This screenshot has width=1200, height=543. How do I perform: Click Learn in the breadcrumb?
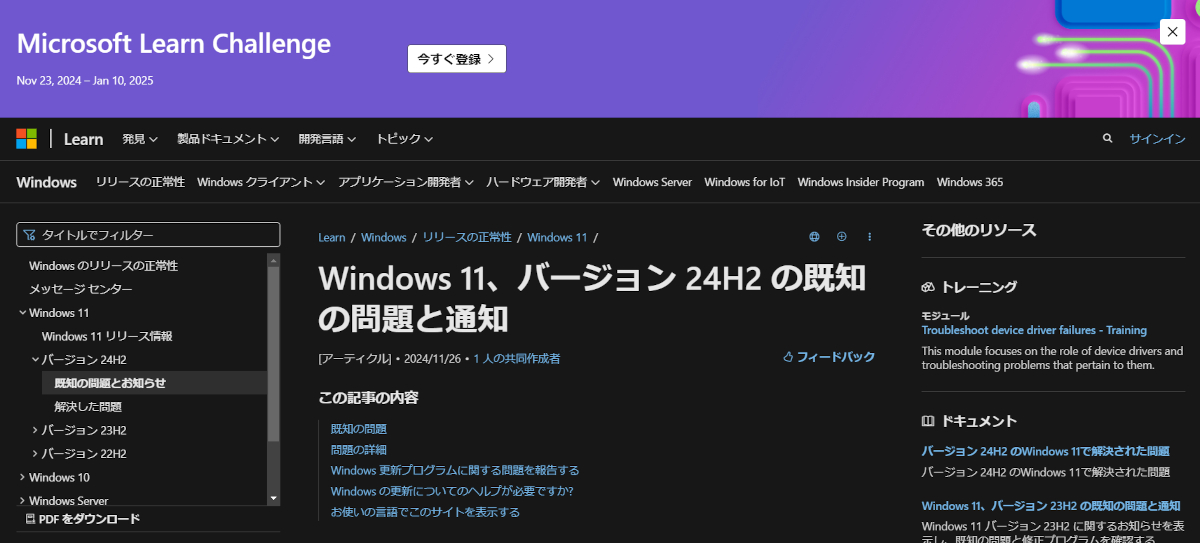[x=332, y=237]
